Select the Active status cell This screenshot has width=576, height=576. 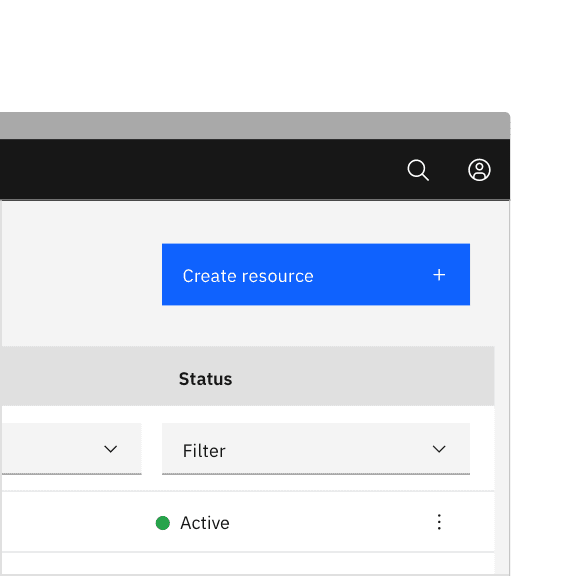click(x=193, y=523)
